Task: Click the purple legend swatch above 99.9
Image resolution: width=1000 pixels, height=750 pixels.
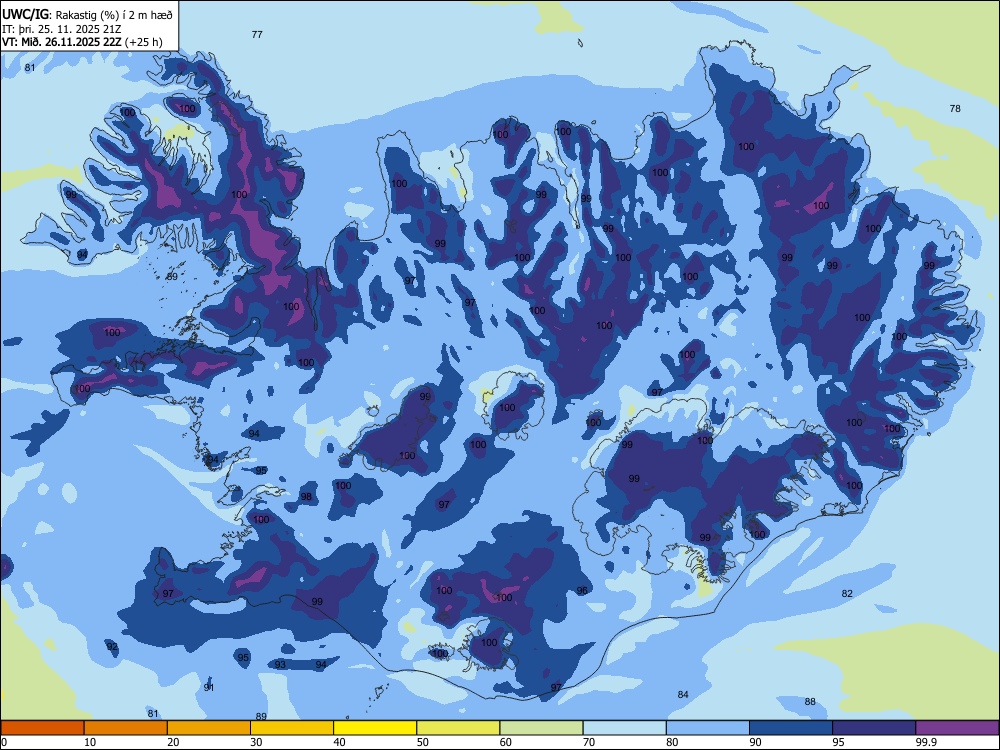Action: [x=957, y=728]
